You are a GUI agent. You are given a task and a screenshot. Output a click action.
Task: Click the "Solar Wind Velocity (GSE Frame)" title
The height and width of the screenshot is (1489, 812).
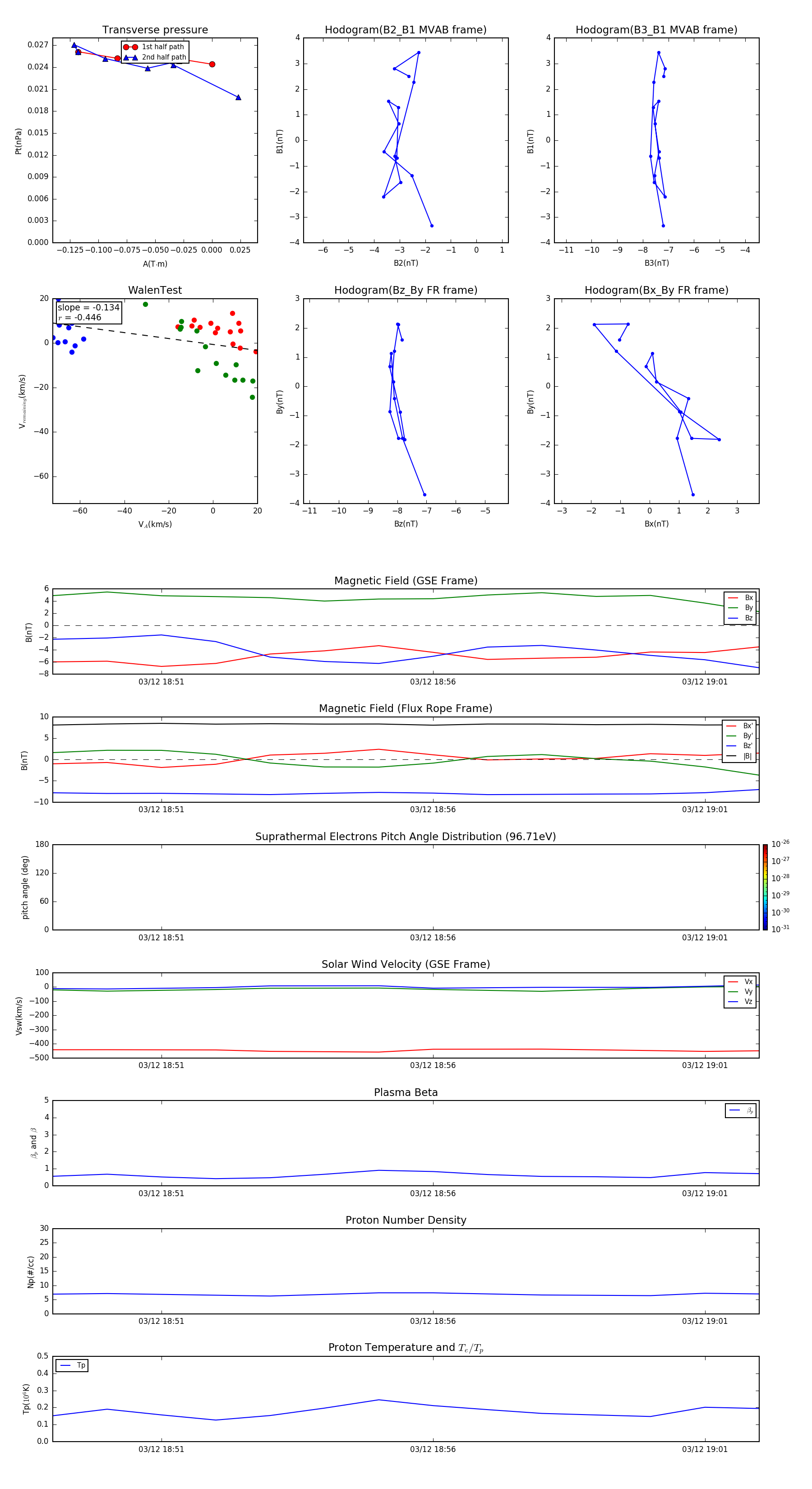coord(406,965)
